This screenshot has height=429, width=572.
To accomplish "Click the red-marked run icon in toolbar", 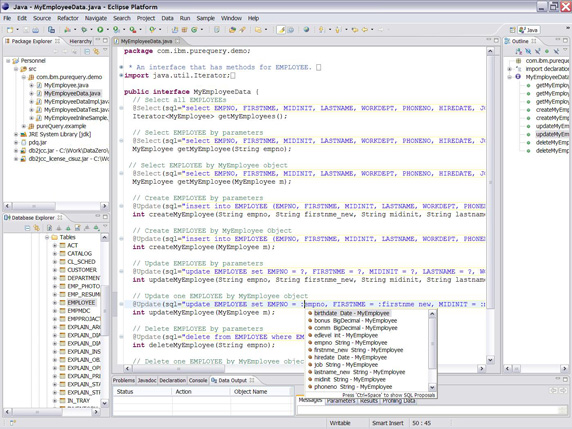I will click(132, 30).
